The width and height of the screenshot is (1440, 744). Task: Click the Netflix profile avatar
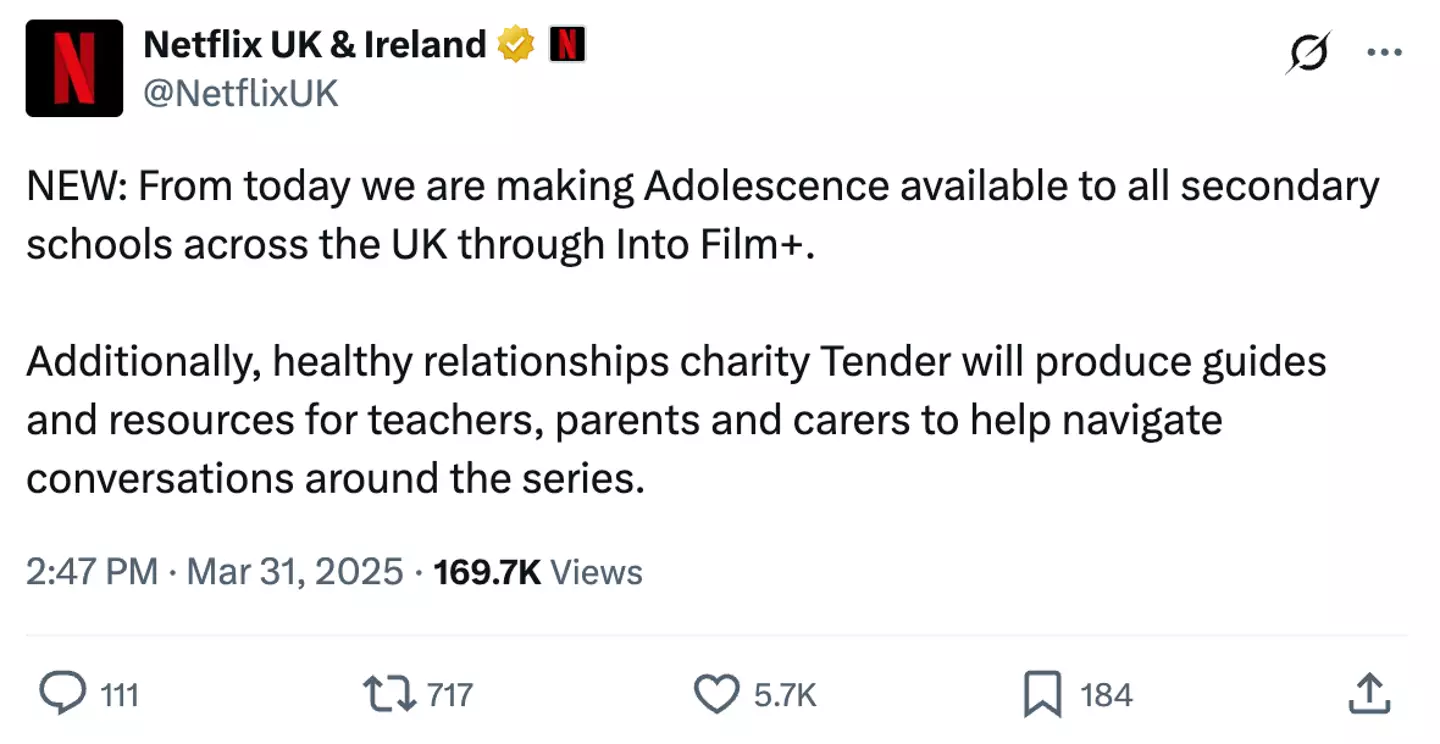click(x=74, y=69)
